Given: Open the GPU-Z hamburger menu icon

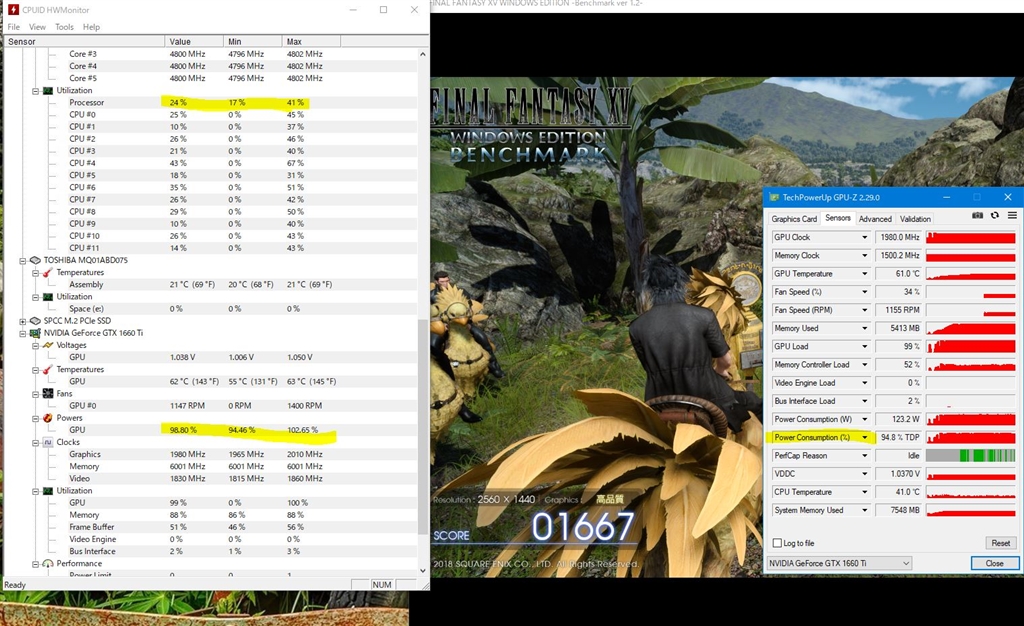Looking at the screenshot, I should click(1012, 215).
